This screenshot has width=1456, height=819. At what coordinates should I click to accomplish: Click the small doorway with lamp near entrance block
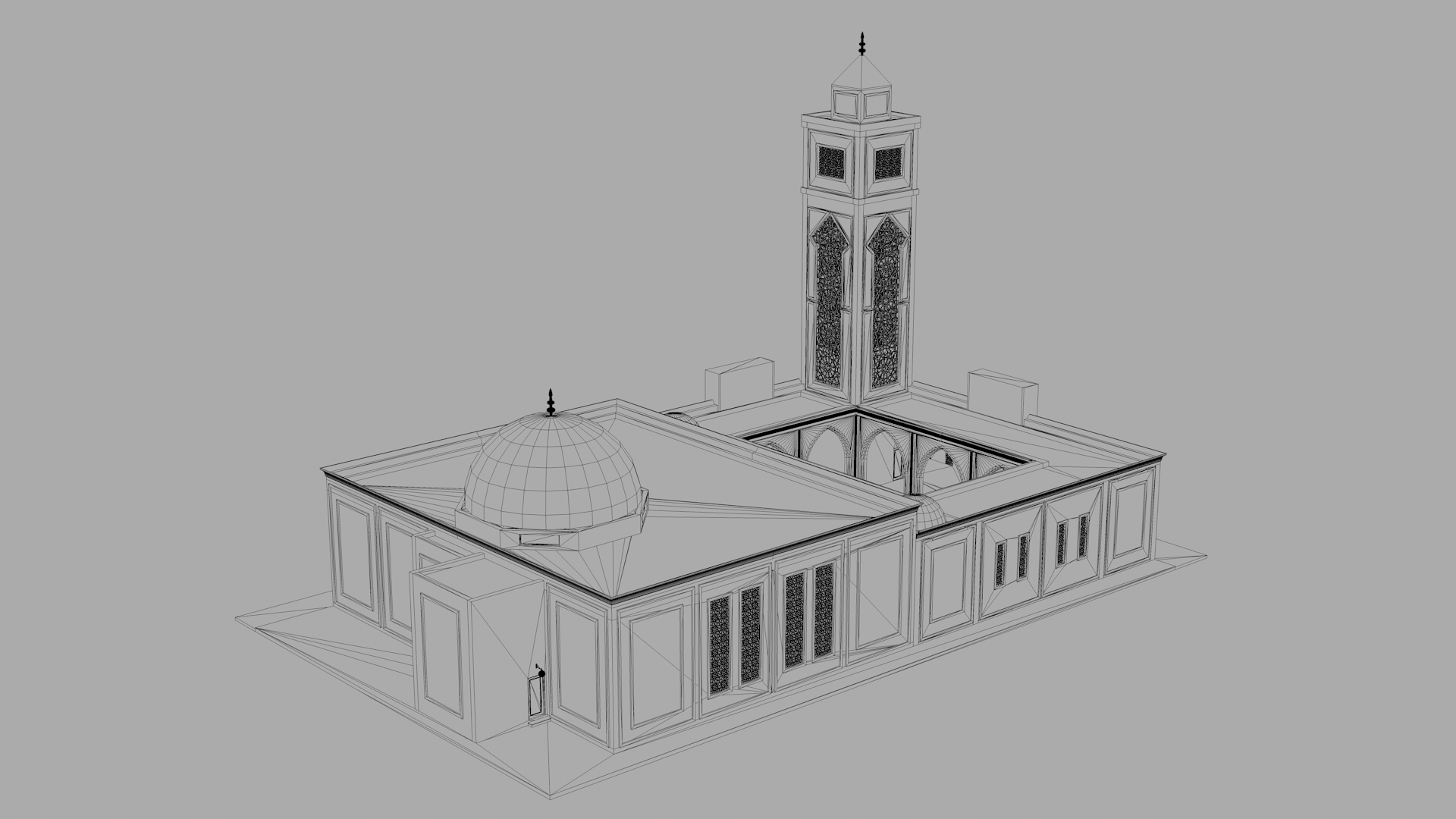pyautogui.click(x=536, y=696)
